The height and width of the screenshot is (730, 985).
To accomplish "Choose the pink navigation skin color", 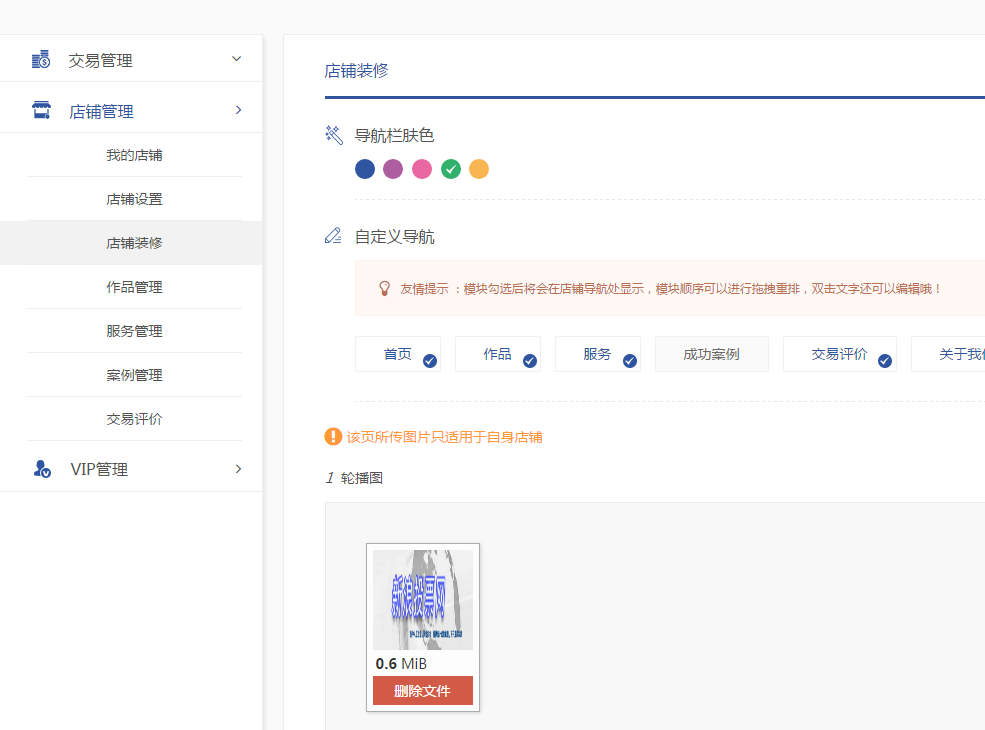I will coord(422,169).
